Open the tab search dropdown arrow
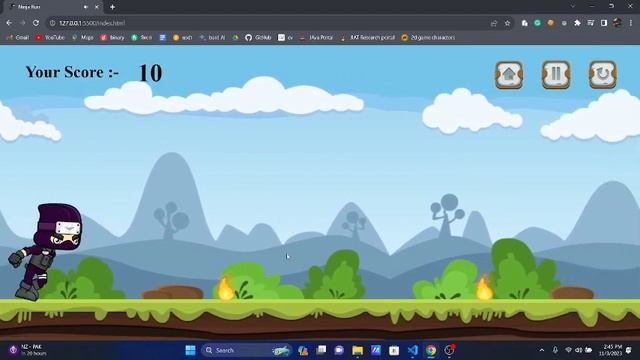640x360 pixels. (573, 7)
